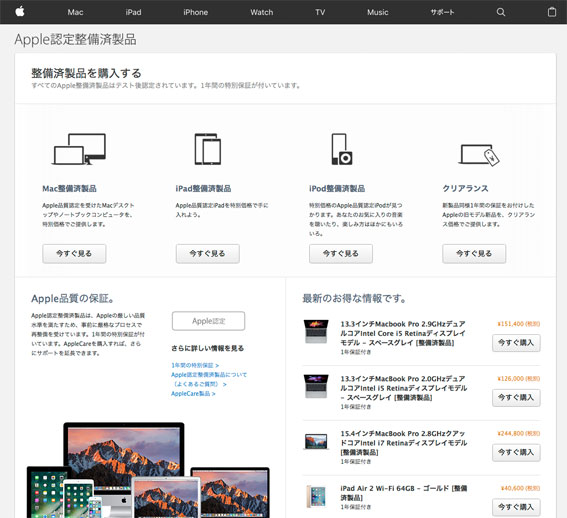Image resolution: width=567 pixels, height=518 pixels.
Task: Open the iPad整備済製品 heading link
Action: pos(203,188)
